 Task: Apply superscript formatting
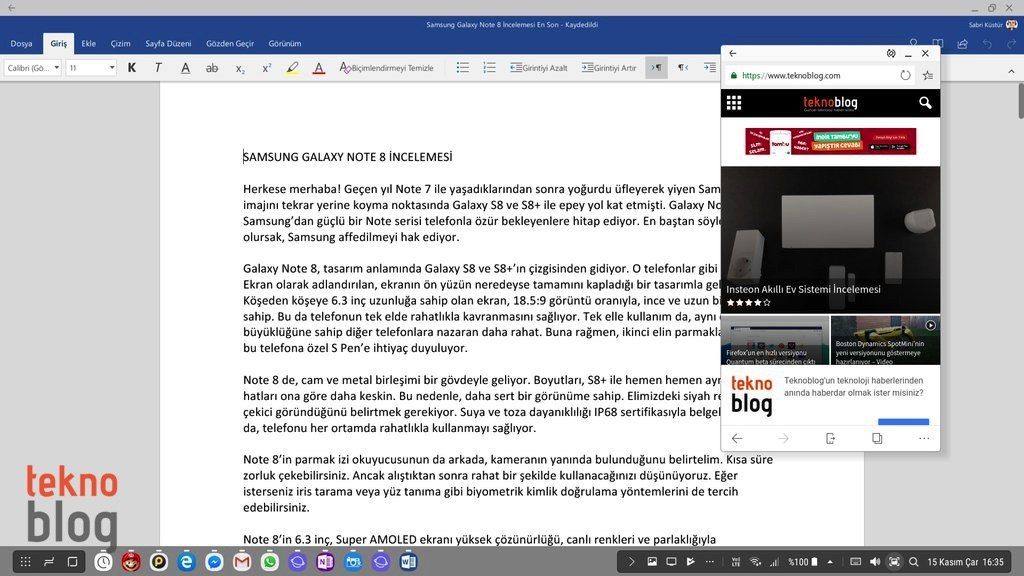[267, 68]
